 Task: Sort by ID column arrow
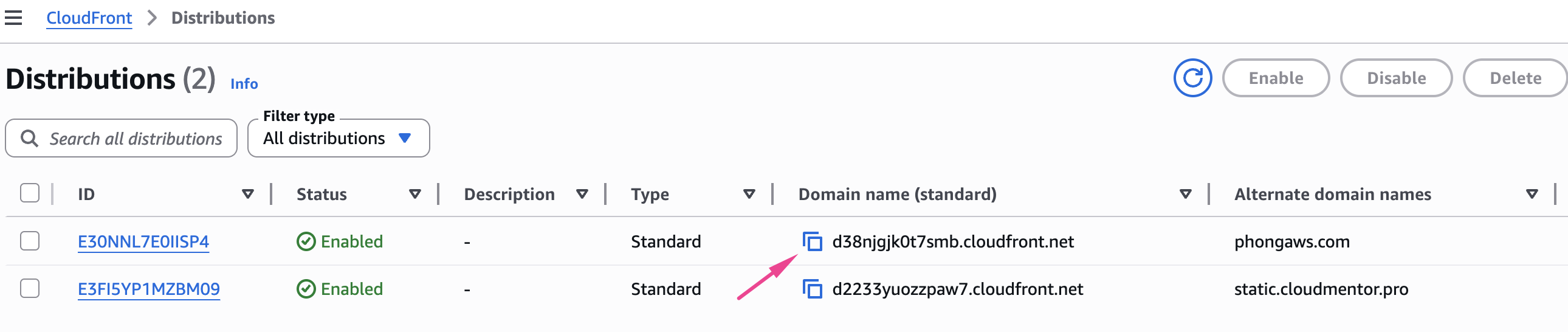[248, 195]
